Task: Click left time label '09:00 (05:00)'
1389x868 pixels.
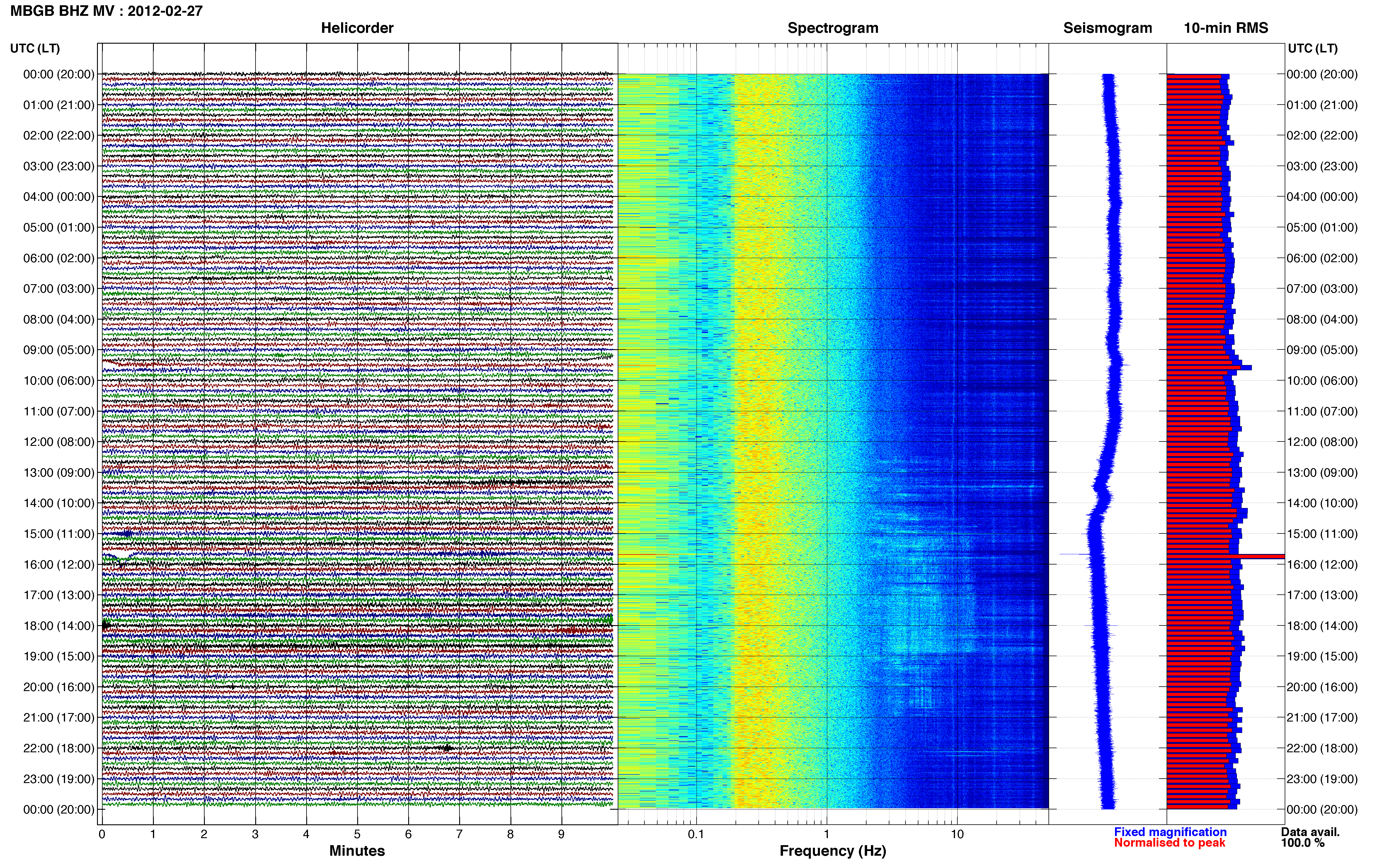Action: 59,349
